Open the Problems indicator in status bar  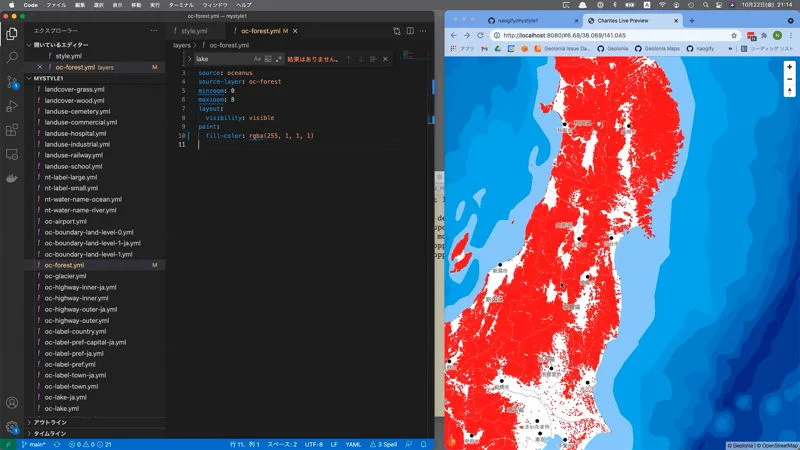tap(90, 444)
